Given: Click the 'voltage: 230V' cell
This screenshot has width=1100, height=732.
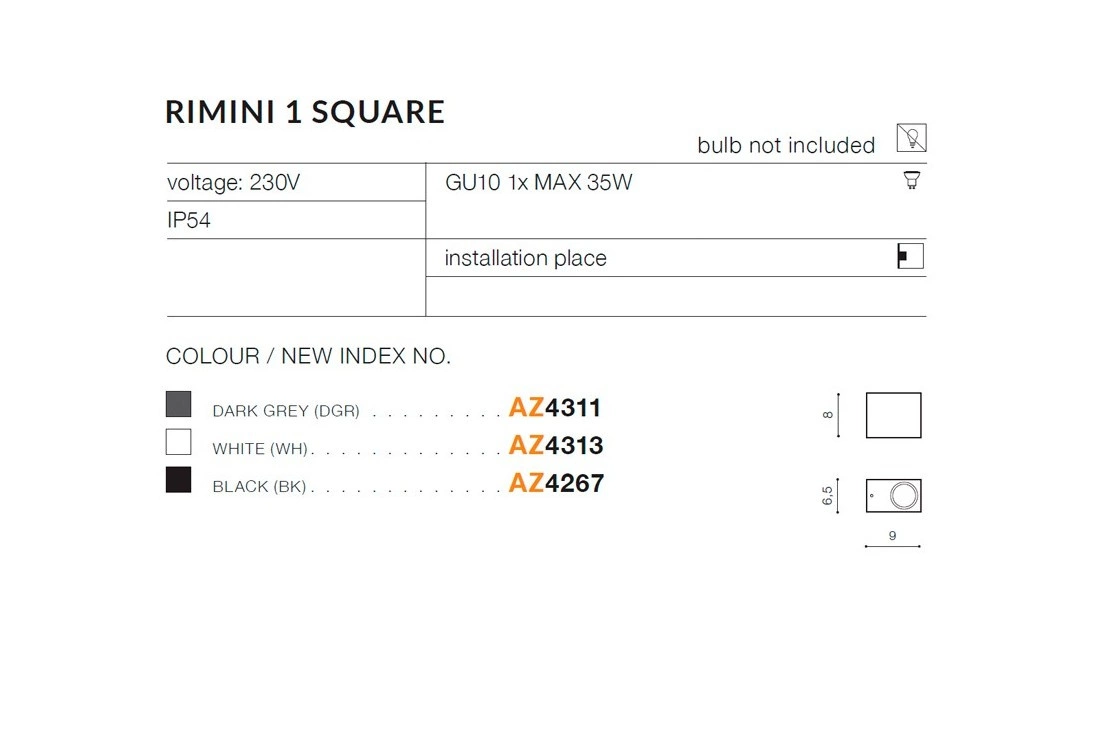Looking at the screenshot, I should [x=234, y=183].
